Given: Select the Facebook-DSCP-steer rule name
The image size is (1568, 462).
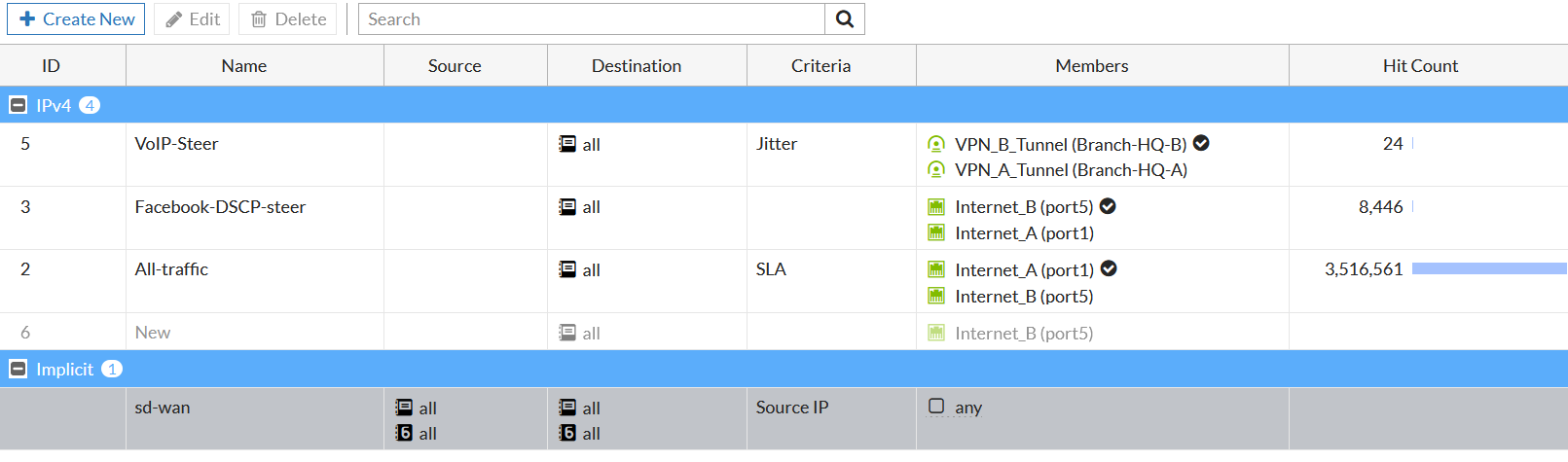Looking at the screenshot, I should [220, 207].
